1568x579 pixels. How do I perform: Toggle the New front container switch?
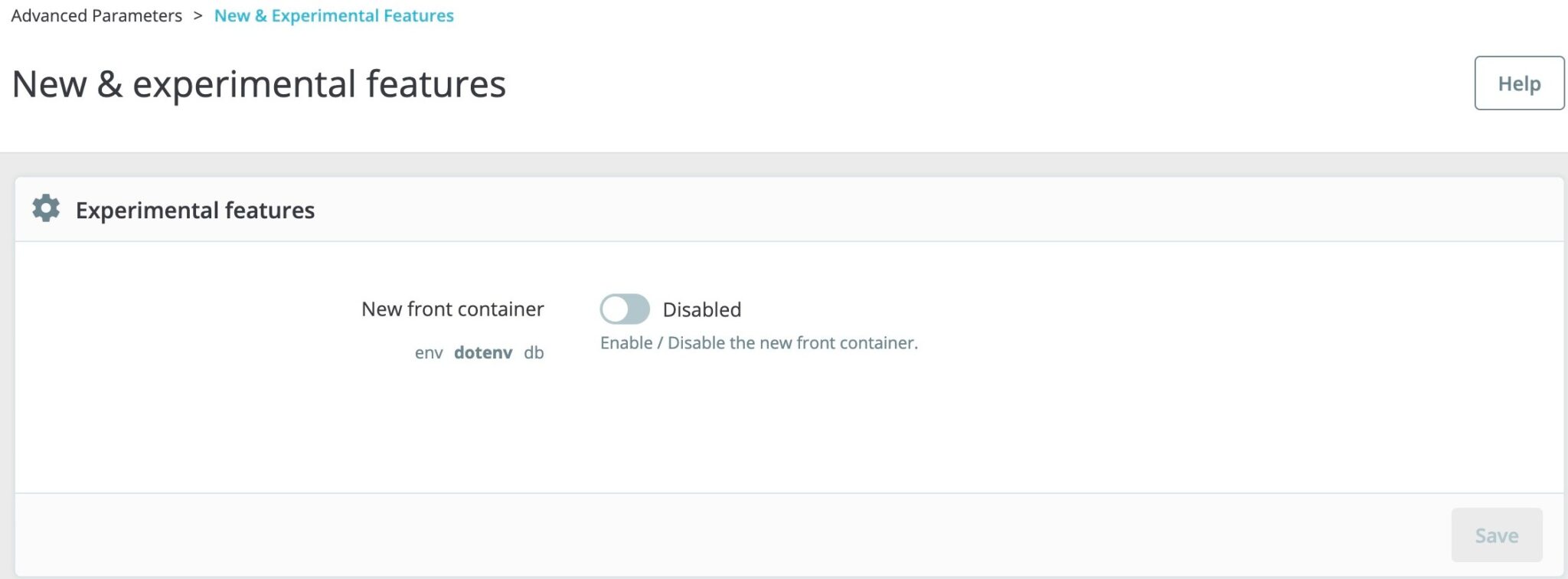point(625,309)
